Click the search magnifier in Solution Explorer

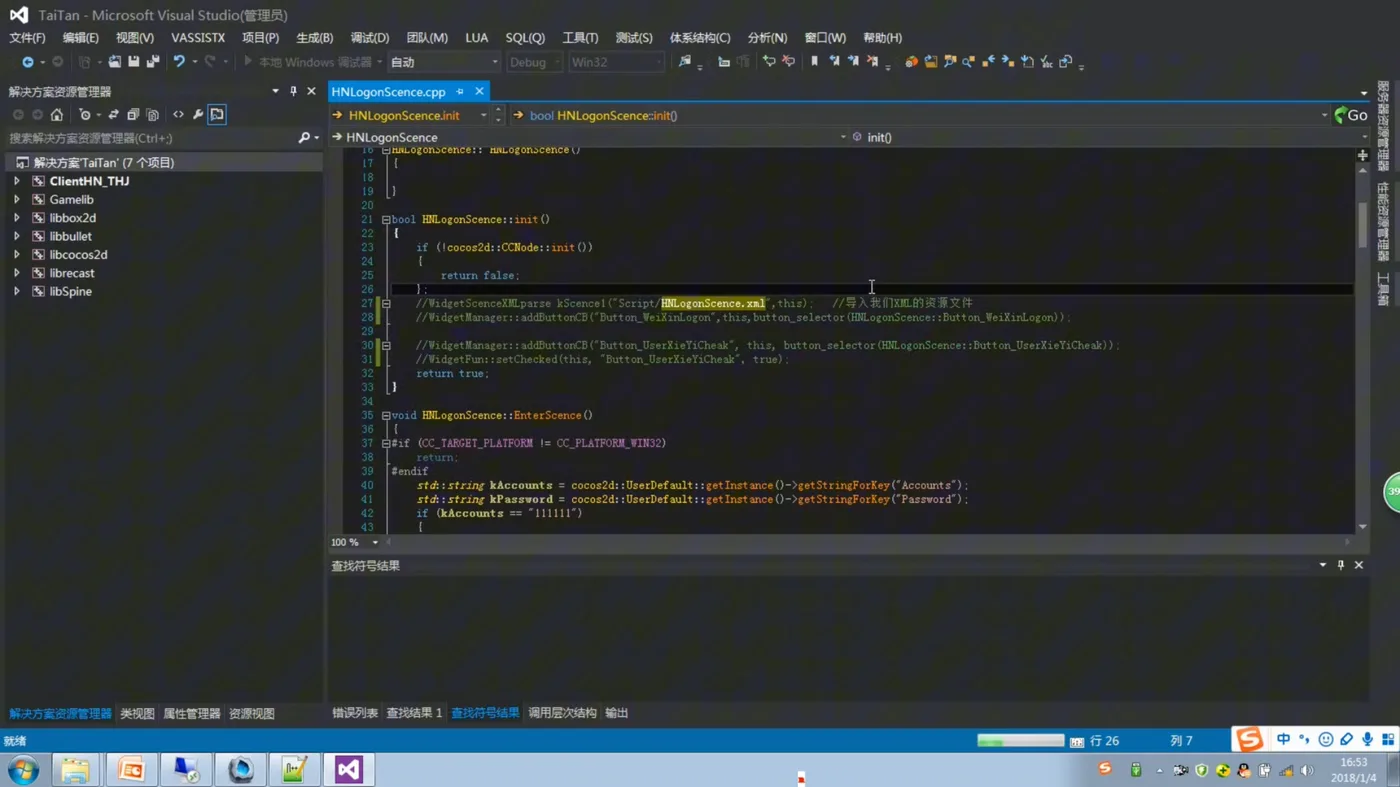(304, 138)
